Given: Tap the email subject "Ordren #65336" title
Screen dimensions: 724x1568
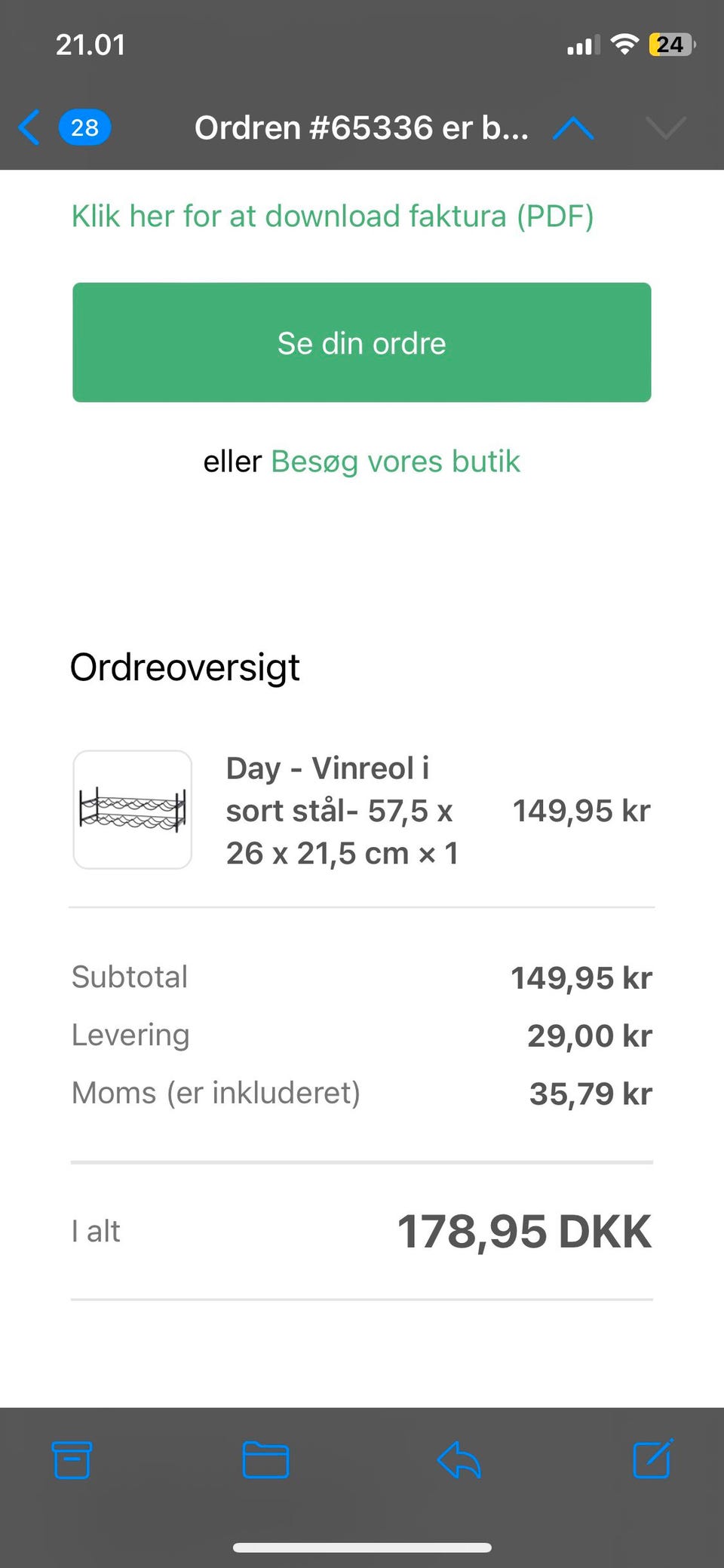Looking at the screenshot, I should [x=361, y=128].
